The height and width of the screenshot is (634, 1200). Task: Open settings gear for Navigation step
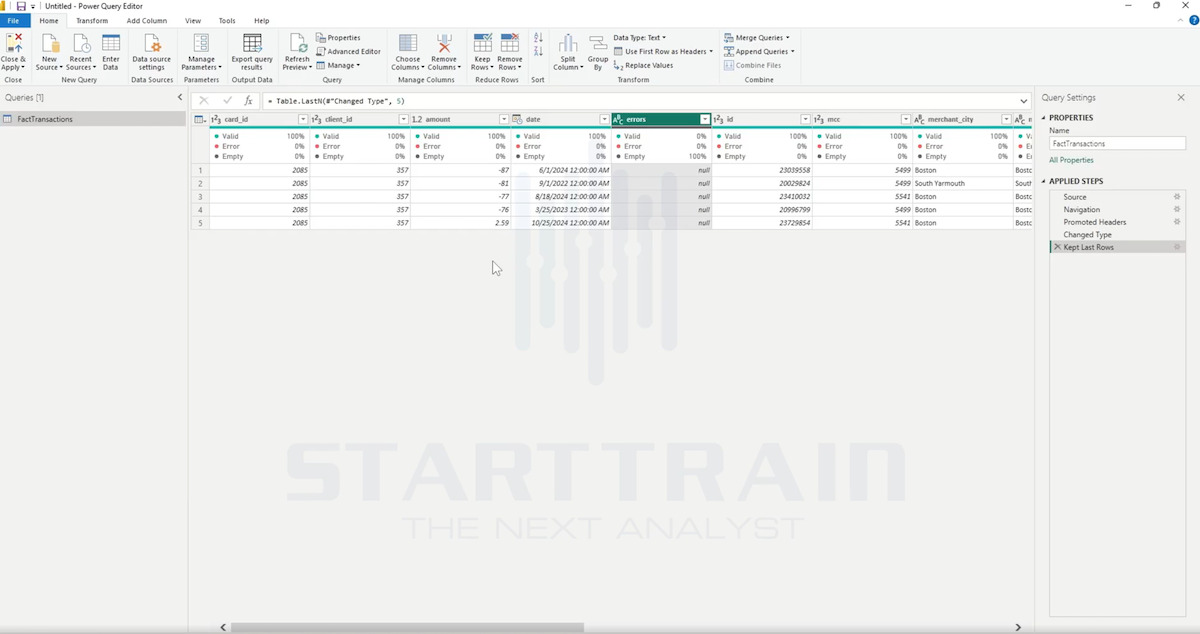coord(1177,210)
